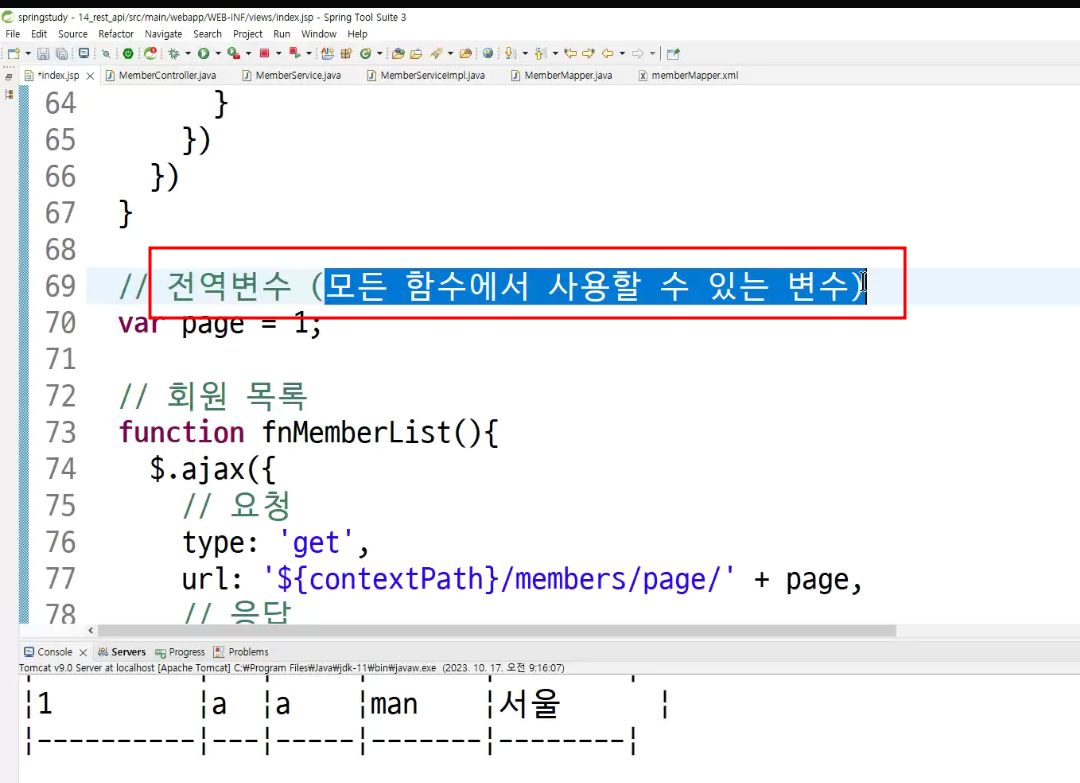Open the Run menu
This screenshot has width=1080, height=783.
point(282,34)
